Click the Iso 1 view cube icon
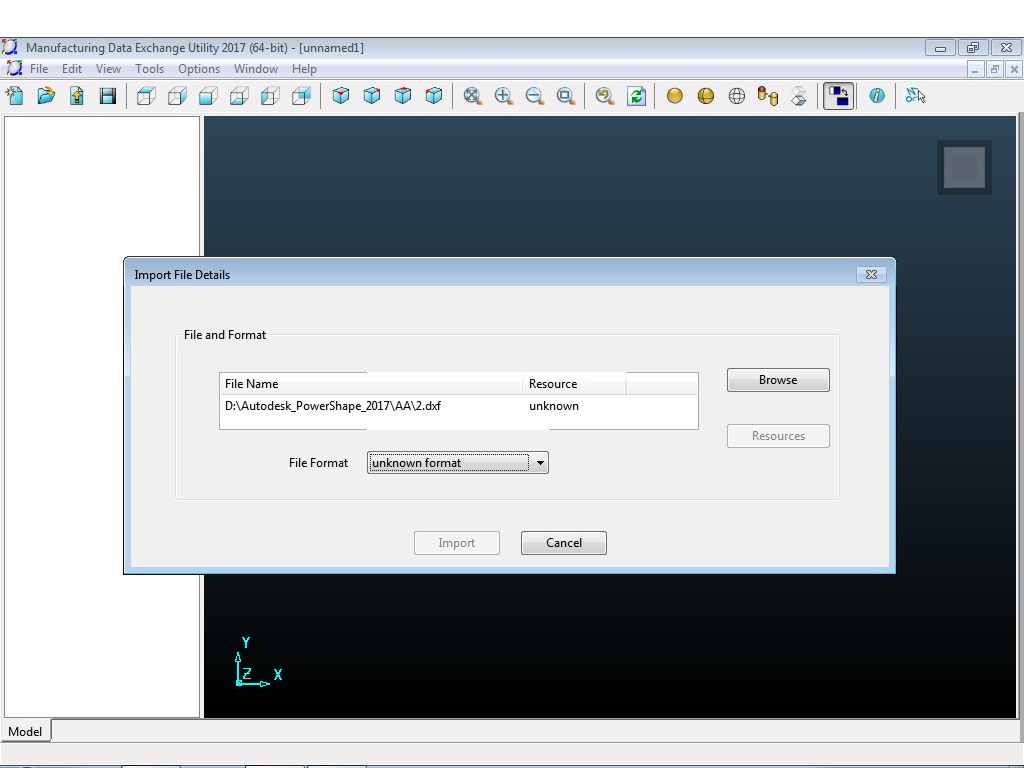Screen dimensions: 1024x768 [x=342, y=96]
